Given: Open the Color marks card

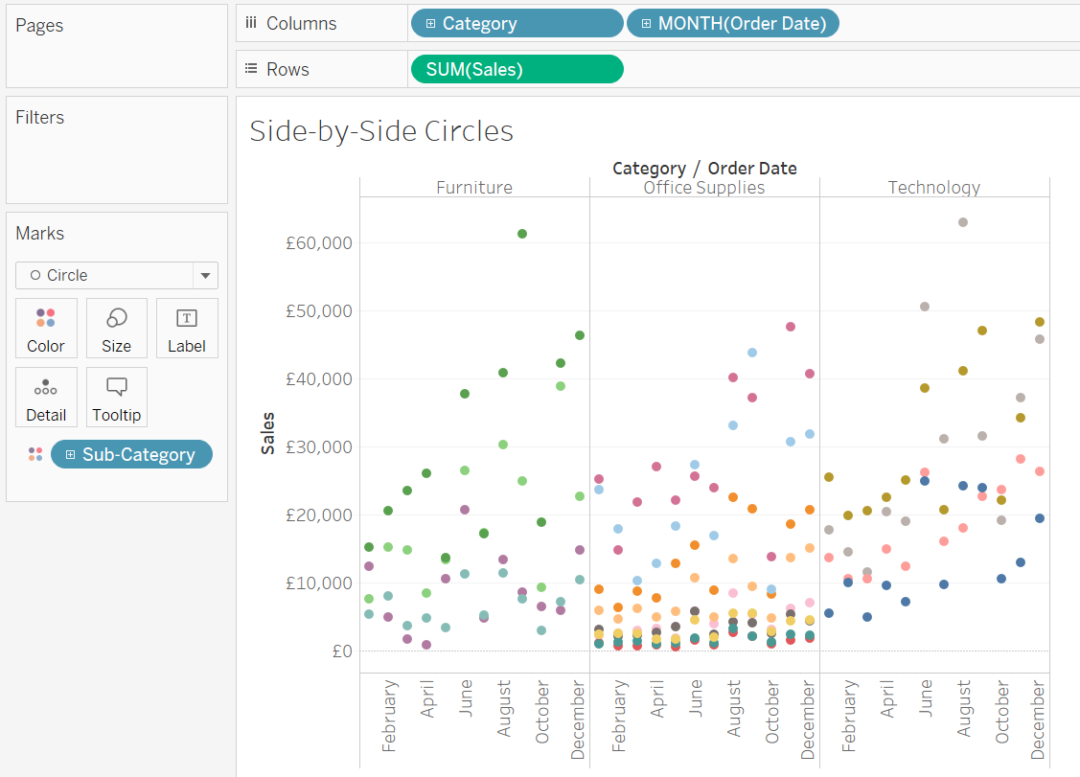Looking at the screenshot, I should [46, 328].
